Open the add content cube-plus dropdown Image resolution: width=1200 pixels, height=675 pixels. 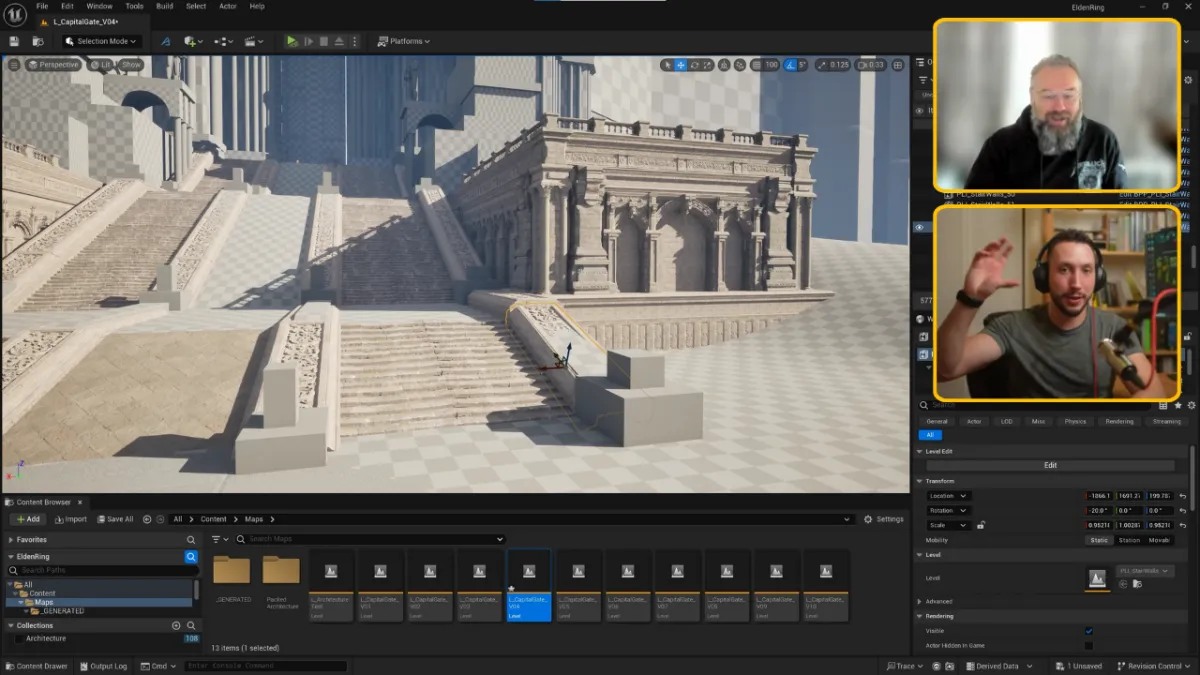192,41
